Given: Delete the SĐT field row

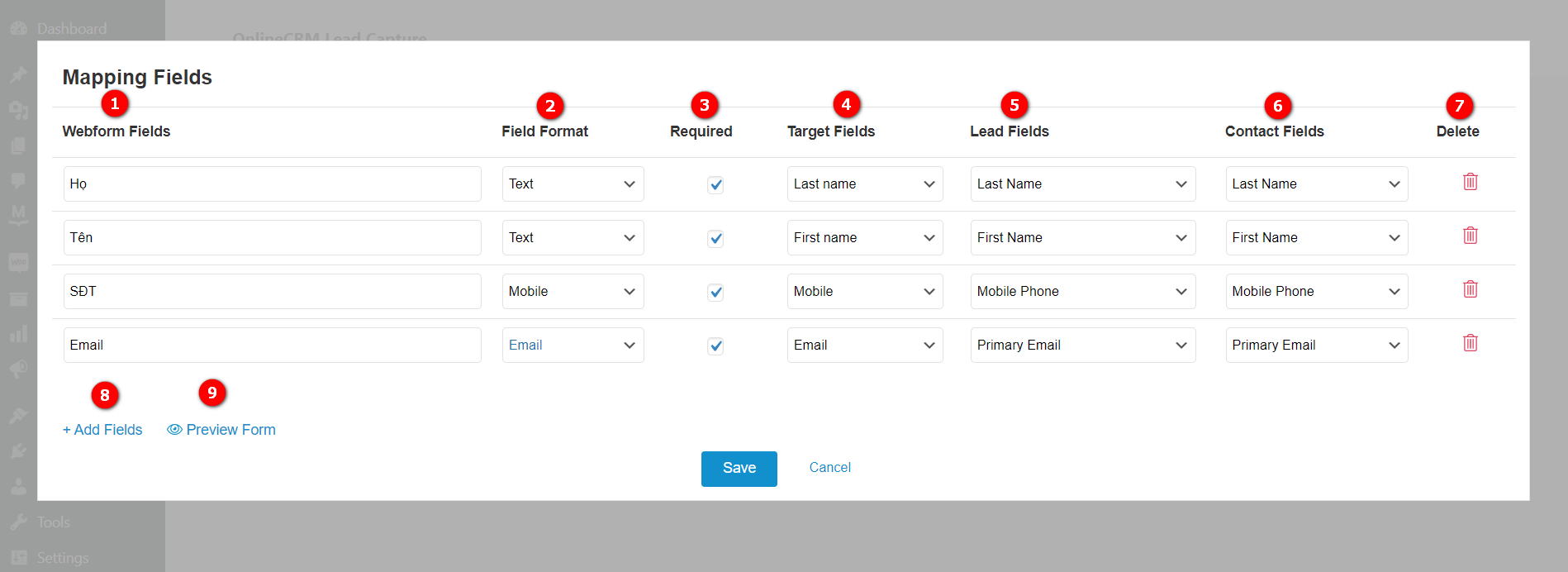Looking at the screenshot, I should point(1470,289).
